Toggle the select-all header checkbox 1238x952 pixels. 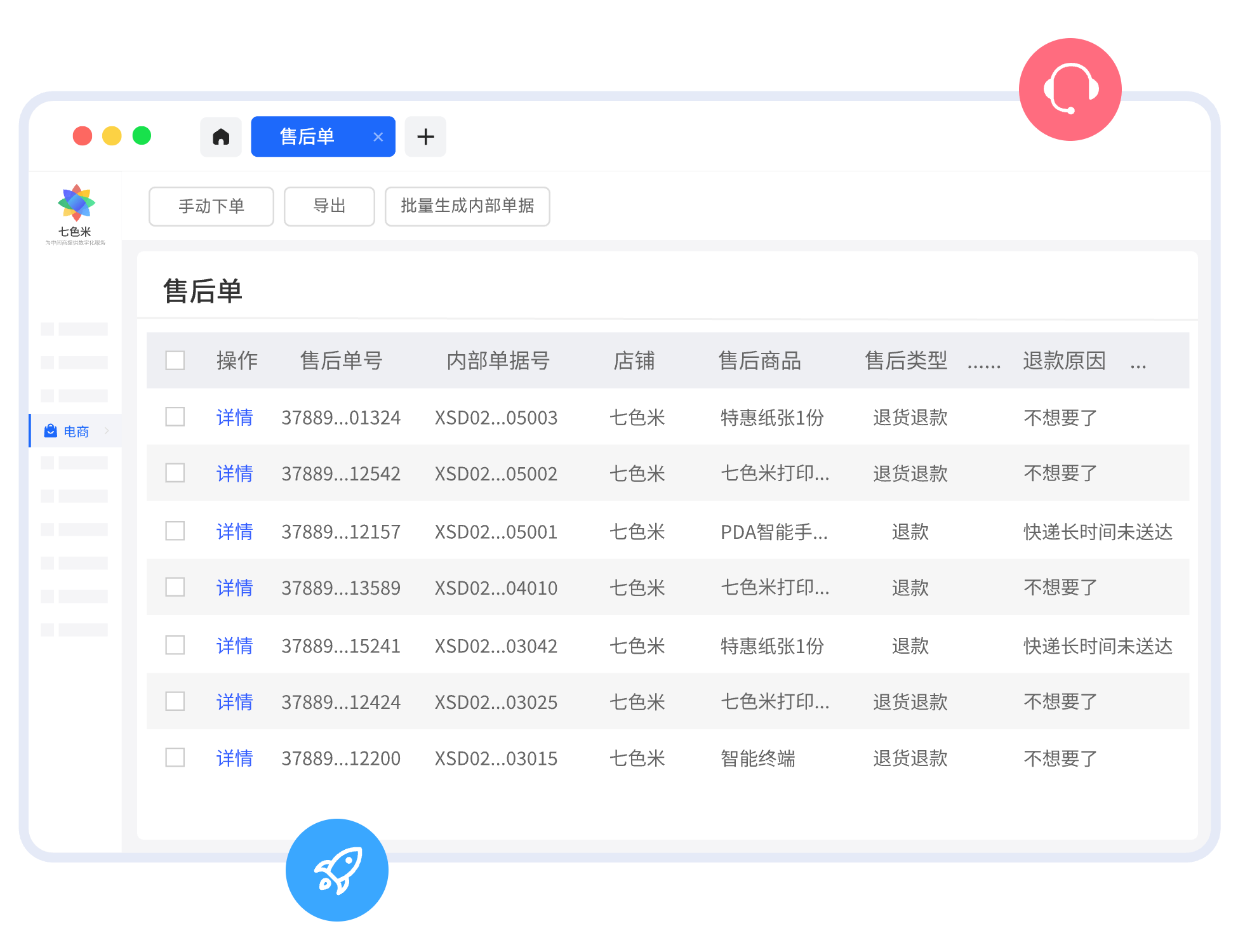(x=175, y=360)
